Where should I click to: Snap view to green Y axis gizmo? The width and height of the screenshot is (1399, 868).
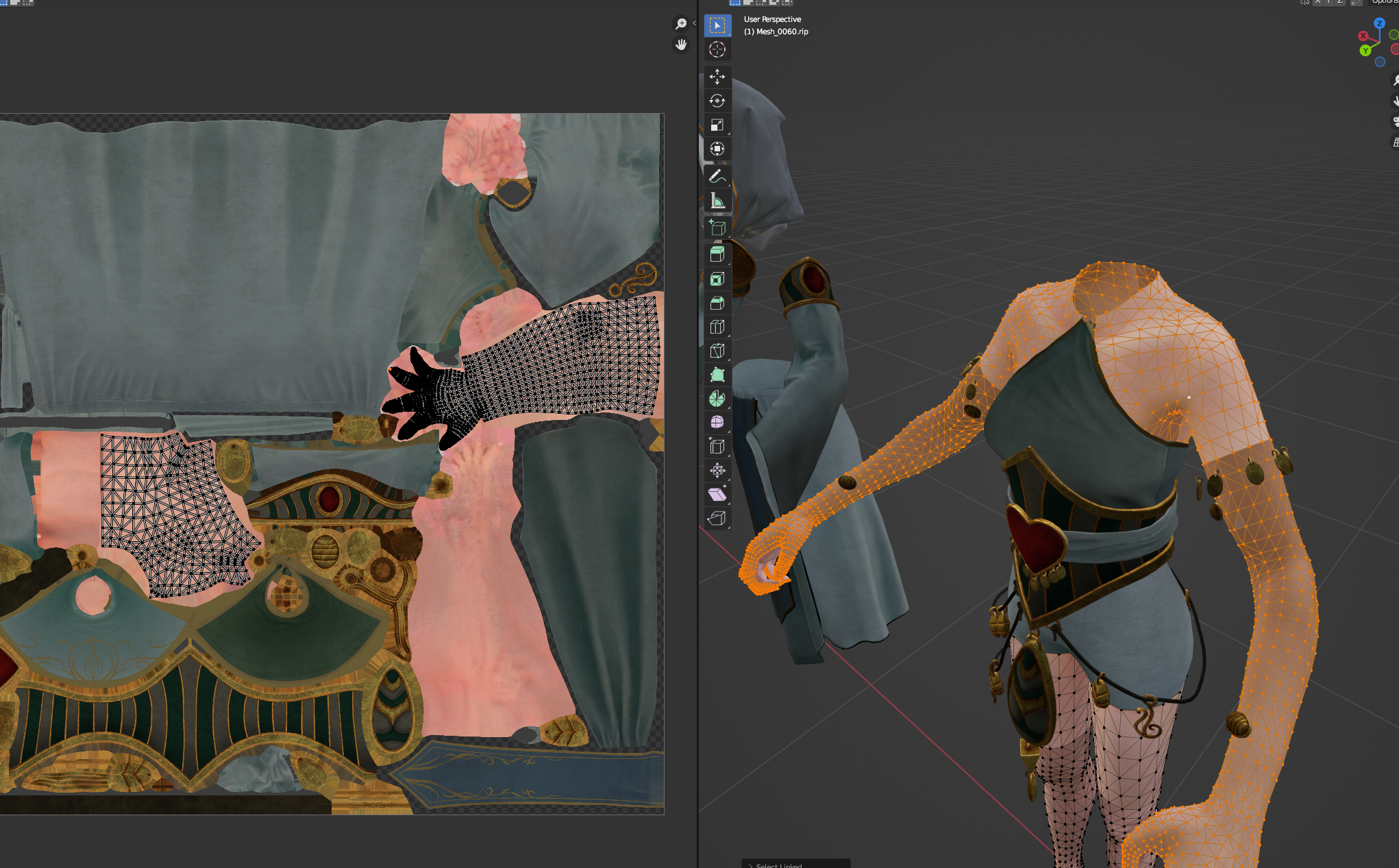[1365, 51]
